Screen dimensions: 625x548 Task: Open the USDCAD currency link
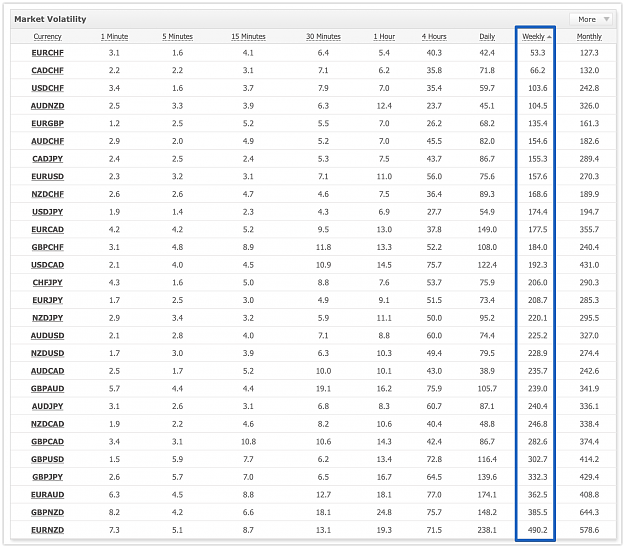coord(47,265)
